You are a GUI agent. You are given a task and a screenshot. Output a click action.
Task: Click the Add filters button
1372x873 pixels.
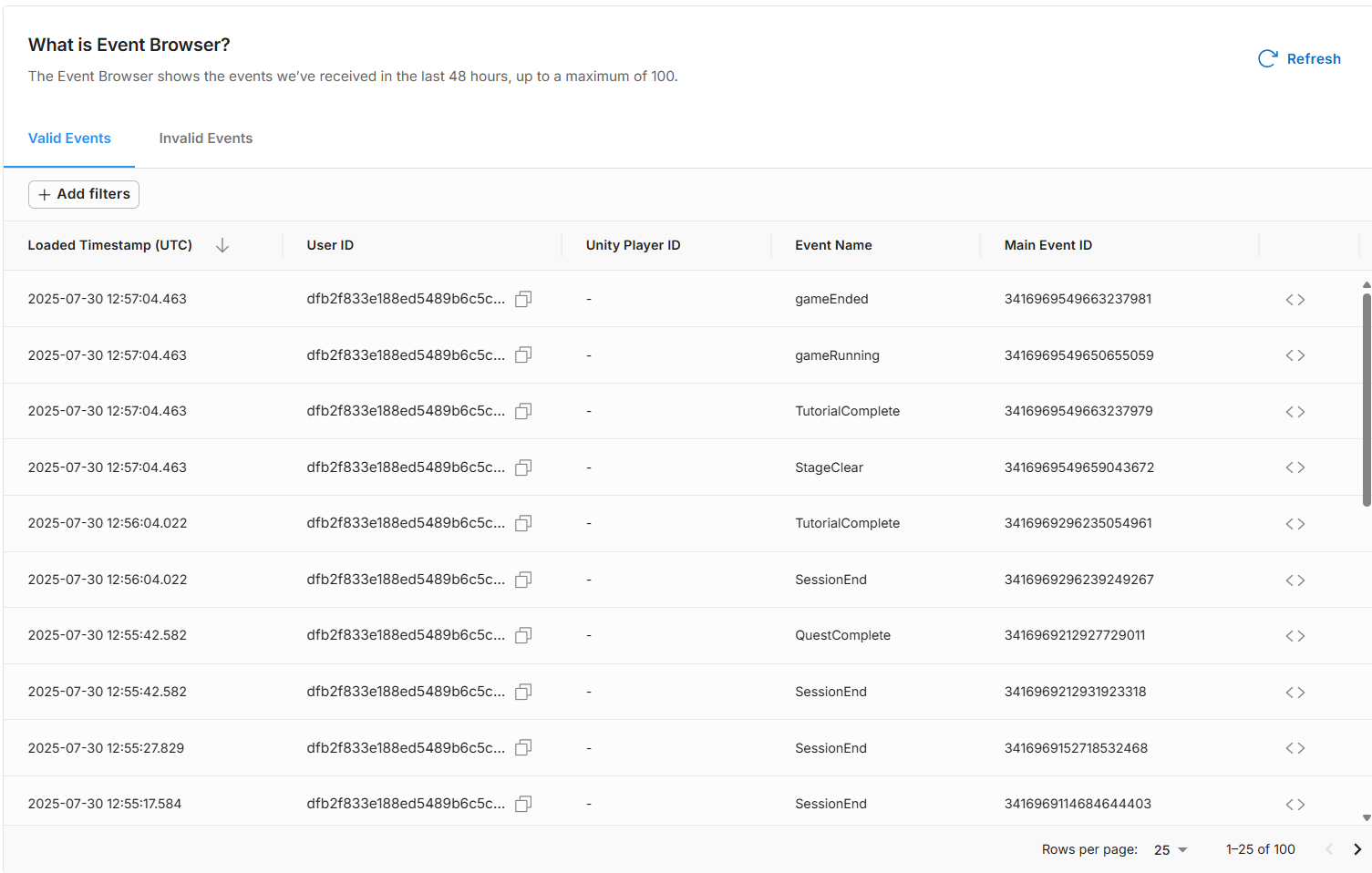[x=84, y=194]
